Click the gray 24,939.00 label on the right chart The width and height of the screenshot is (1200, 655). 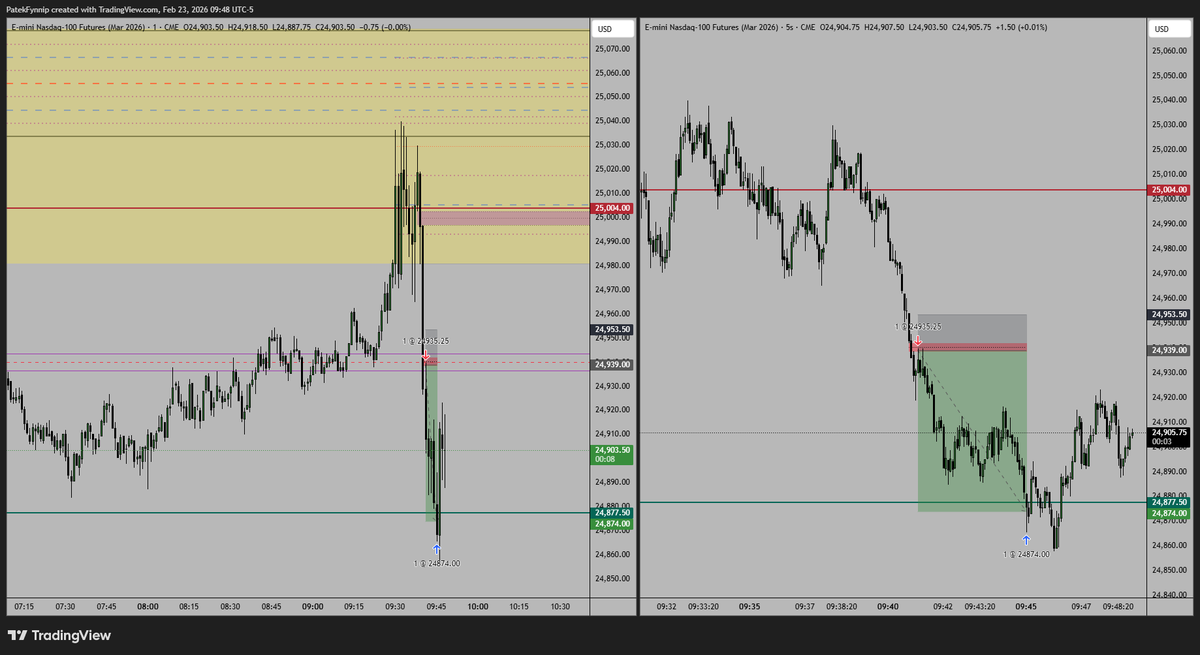pos(1169,350)
